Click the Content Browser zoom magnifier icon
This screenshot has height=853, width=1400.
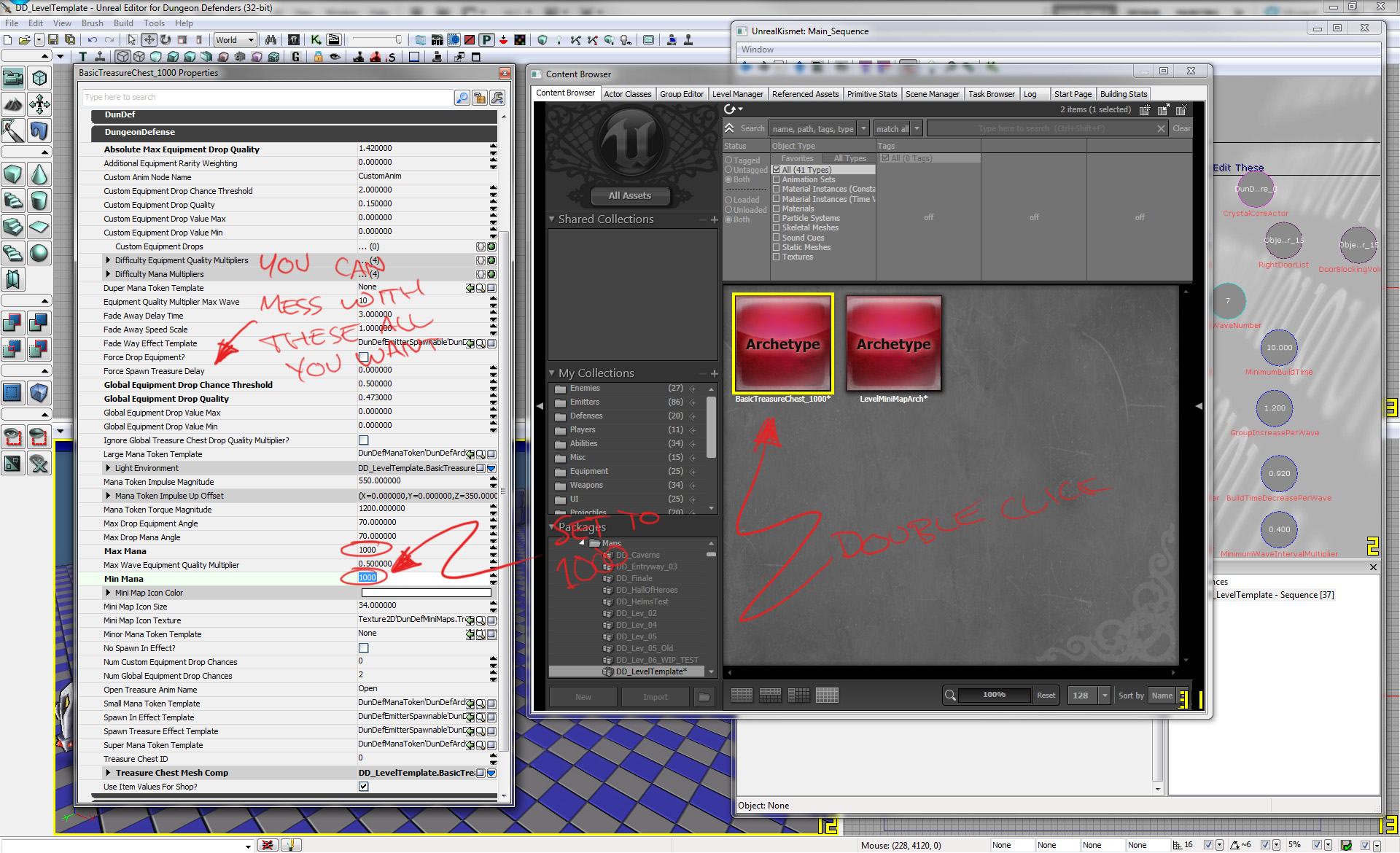950,695
